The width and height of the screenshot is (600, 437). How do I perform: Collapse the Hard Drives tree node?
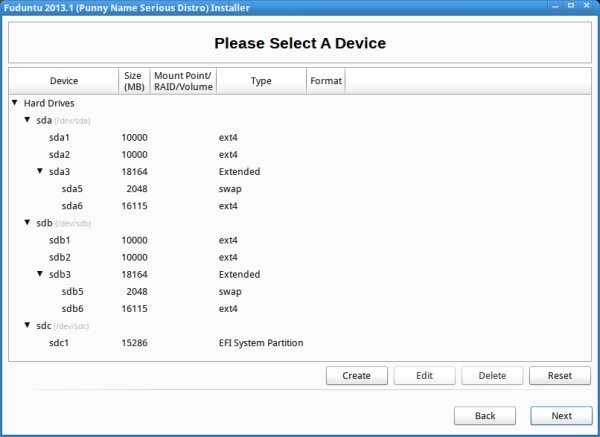(15, 103)
